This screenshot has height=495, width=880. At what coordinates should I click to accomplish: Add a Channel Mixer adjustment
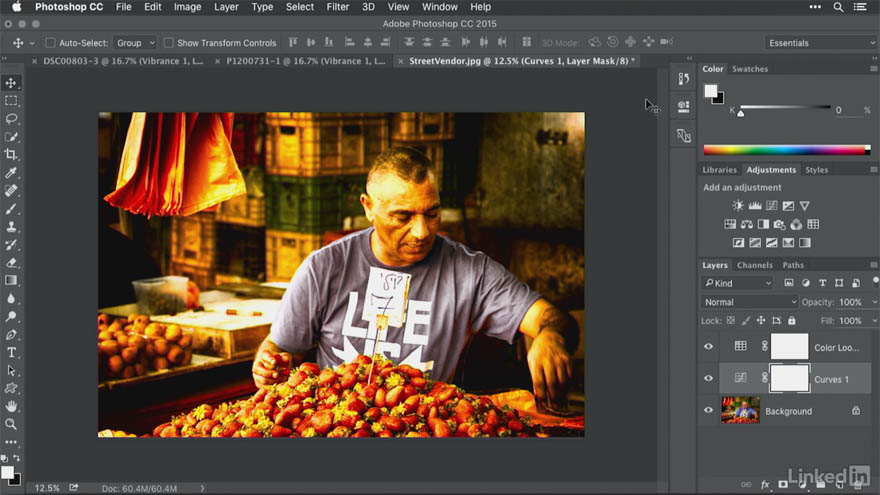pos(796,224)
